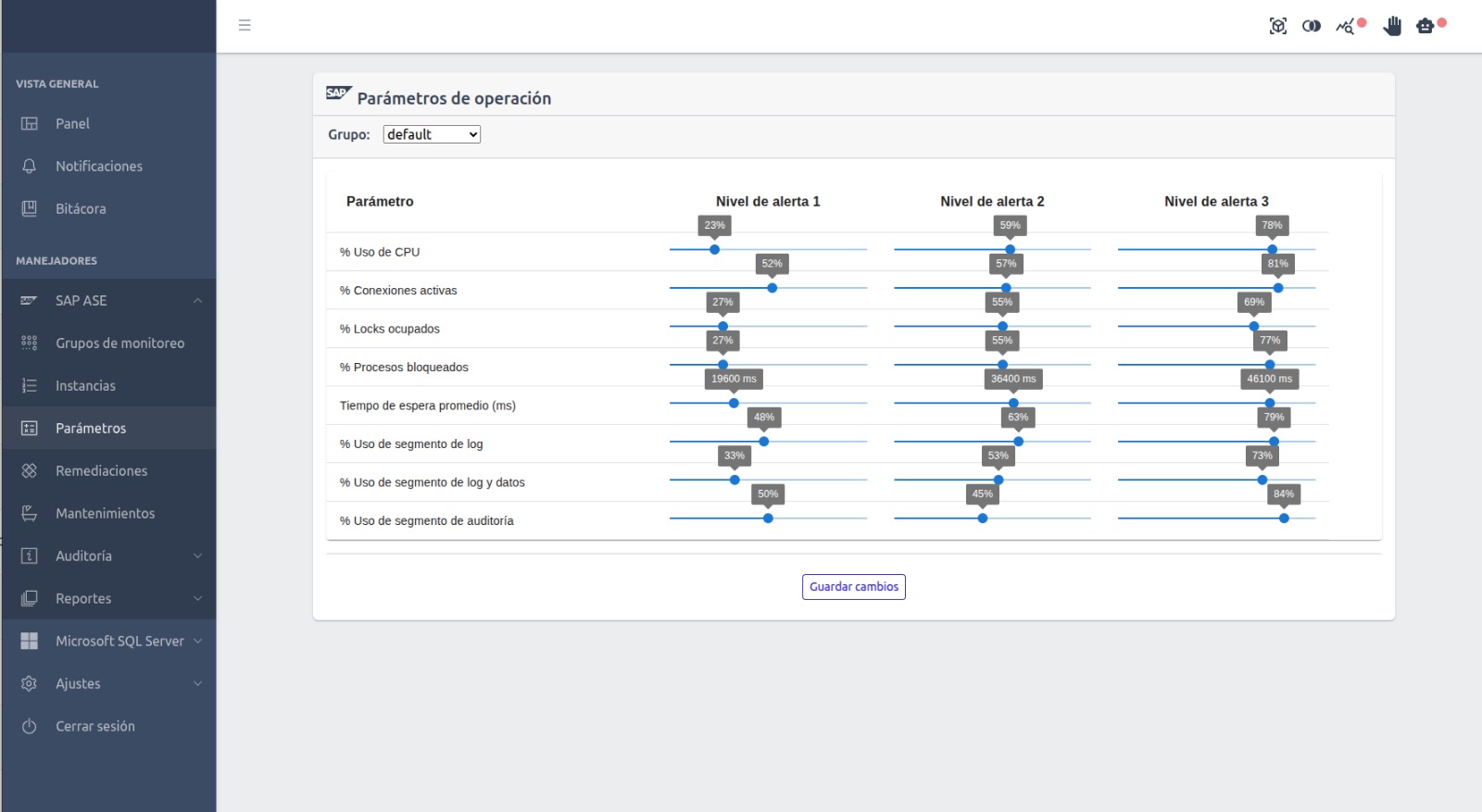Open the robot assistant icon

(x=1425, y=26)
